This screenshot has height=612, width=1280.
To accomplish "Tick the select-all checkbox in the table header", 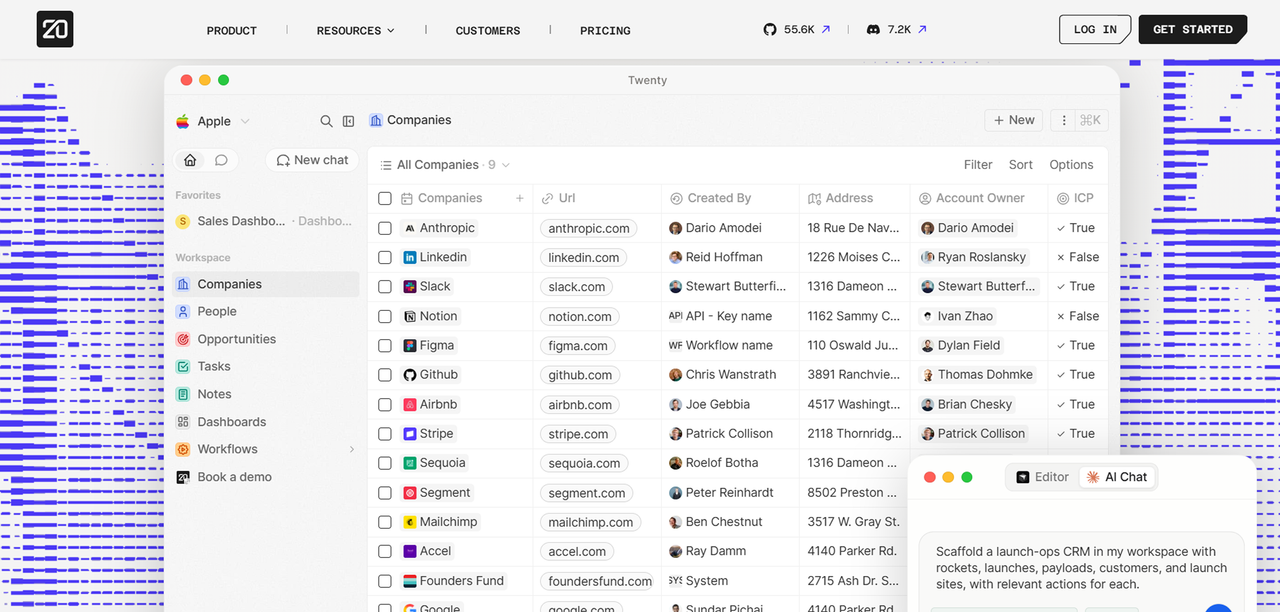I will (385, 198).
